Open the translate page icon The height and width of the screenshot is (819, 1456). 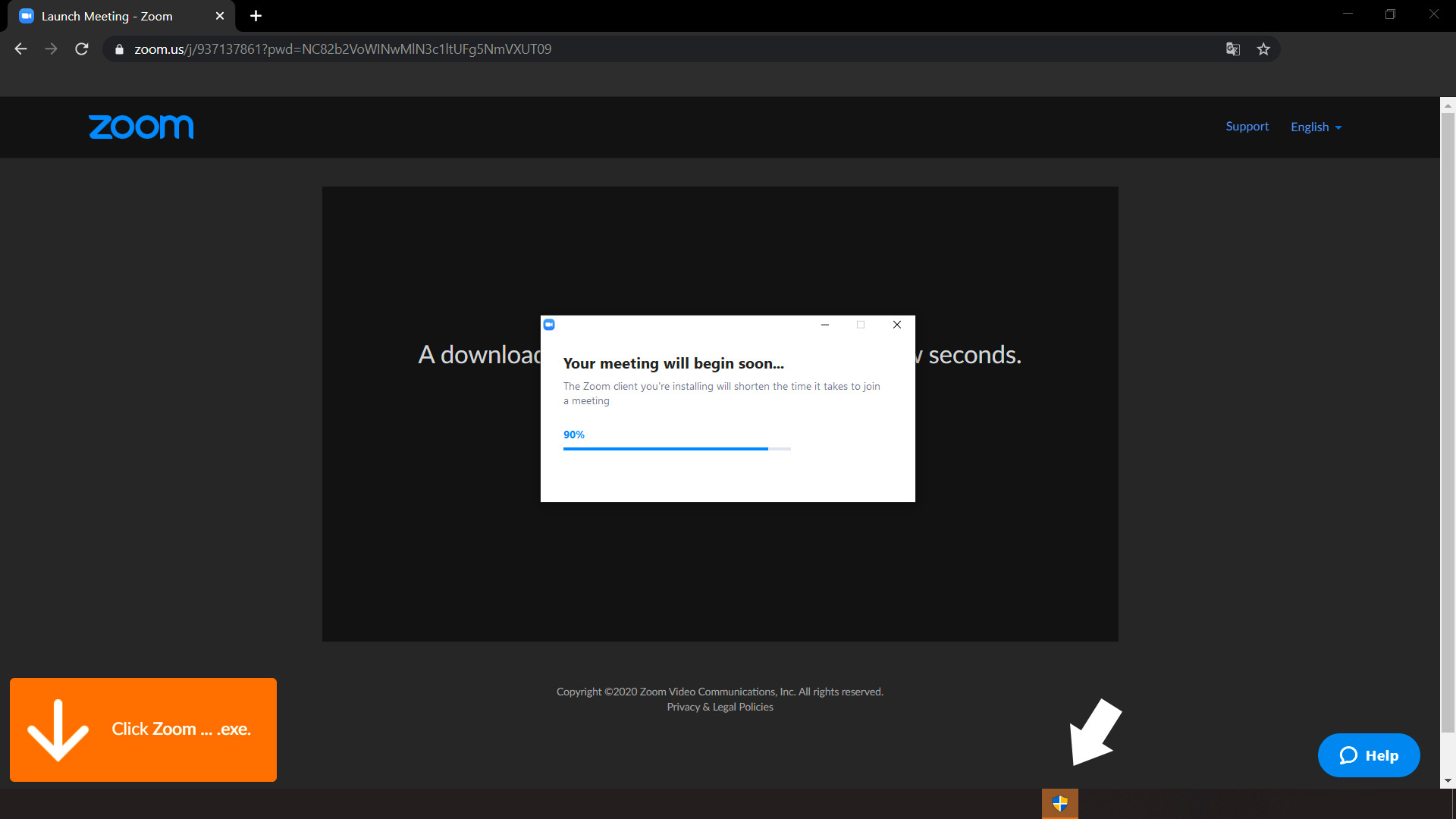point(1233,49)
